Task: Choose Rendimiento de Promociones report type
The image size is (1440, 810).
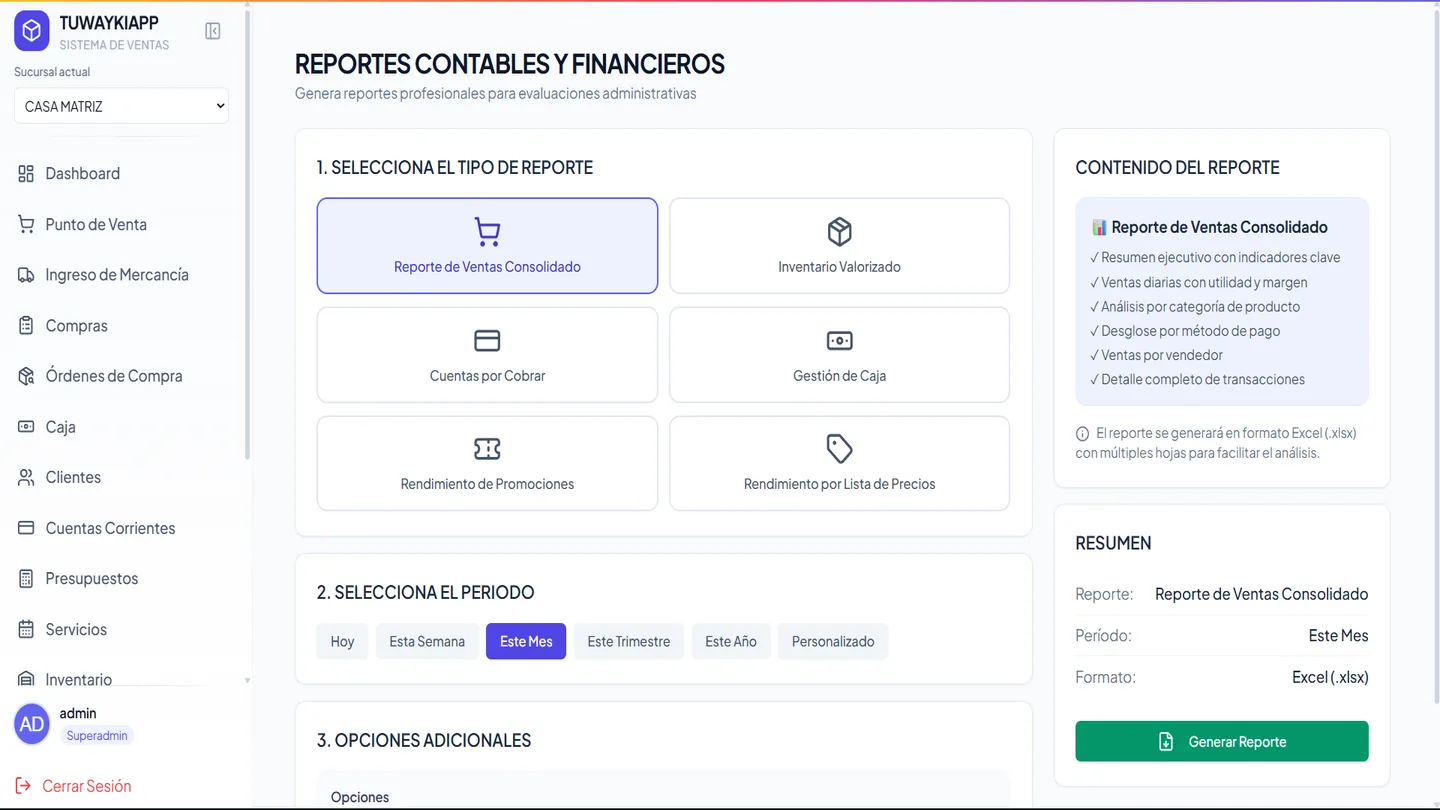Action: tap(487, 463)
